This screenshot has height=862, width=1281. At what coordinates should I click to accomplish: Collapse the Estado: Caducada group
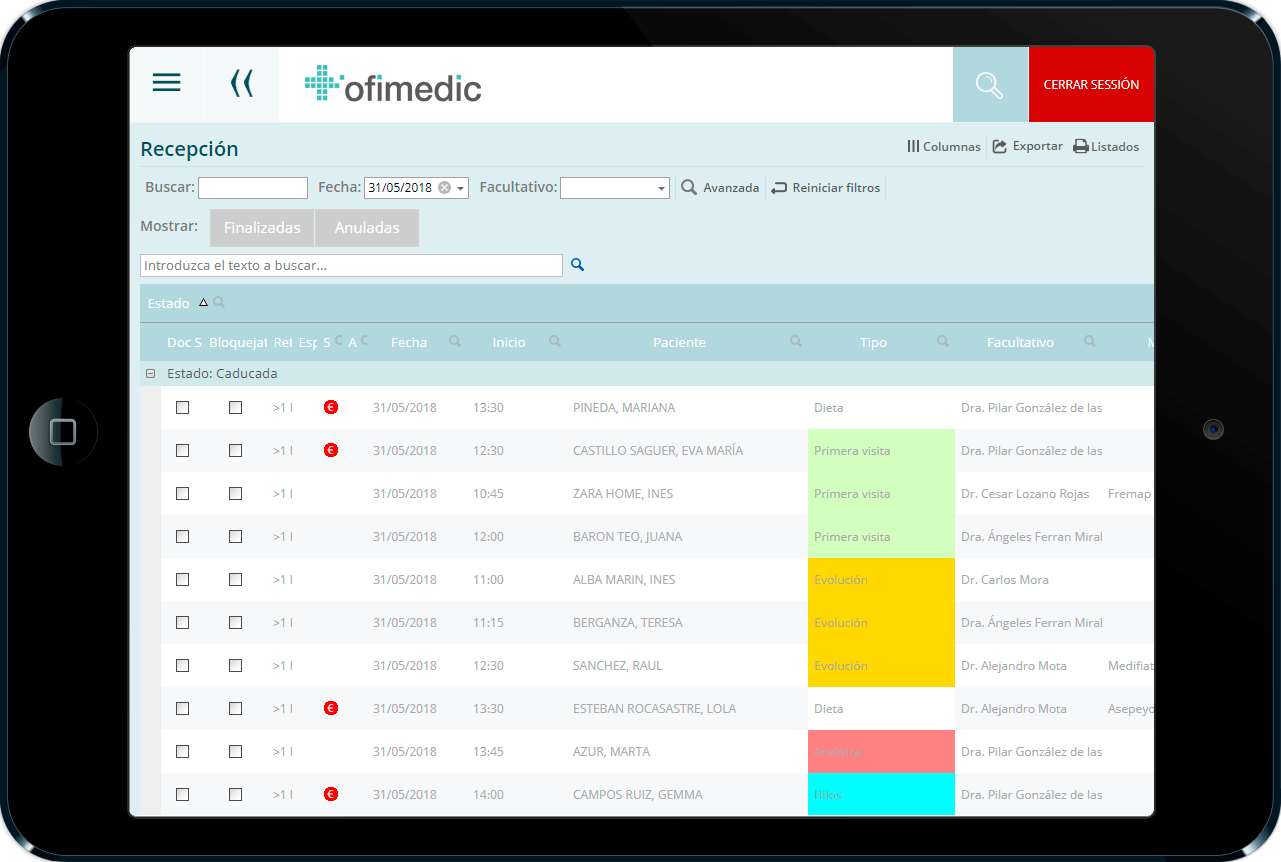[x=151, y=373]
